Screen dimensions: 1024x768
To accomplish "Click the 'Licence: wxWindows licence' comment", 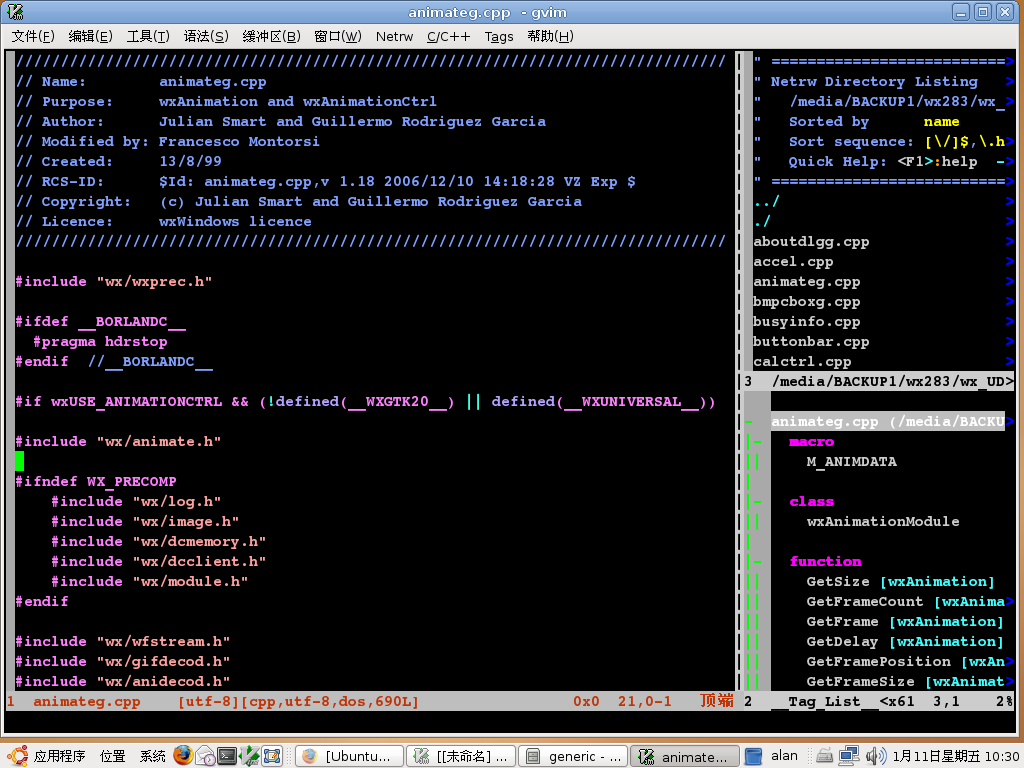I will (163, 221).
